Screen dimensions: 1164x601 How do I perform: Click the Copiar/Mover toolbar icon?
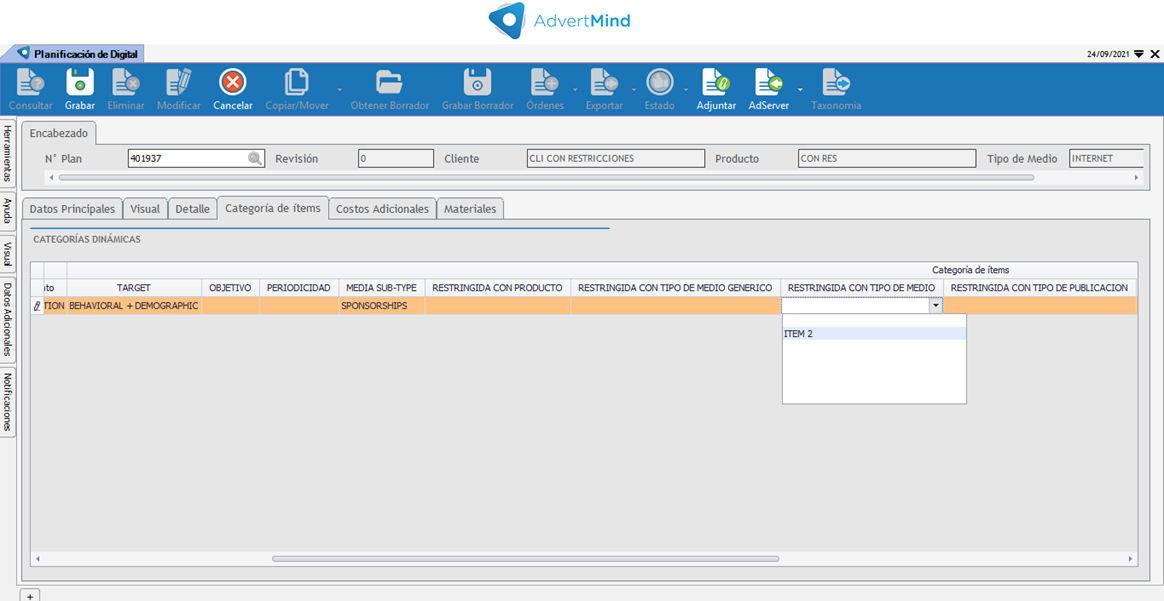tap(297, 82)
